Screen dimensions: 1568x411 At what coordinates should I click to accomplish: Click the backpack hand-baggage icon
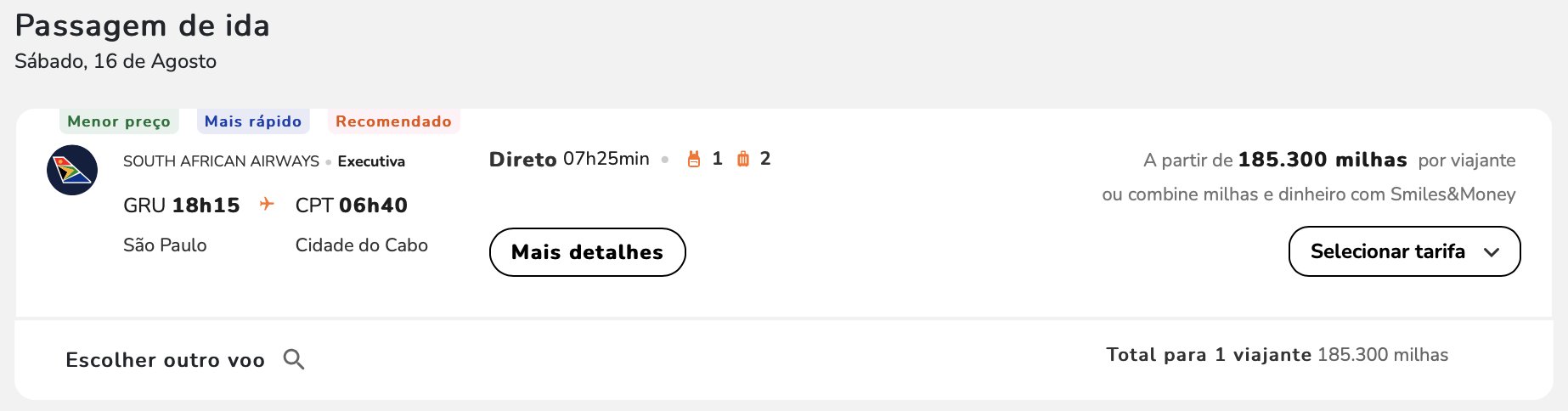pyautogui.click(x=694, y=159)
